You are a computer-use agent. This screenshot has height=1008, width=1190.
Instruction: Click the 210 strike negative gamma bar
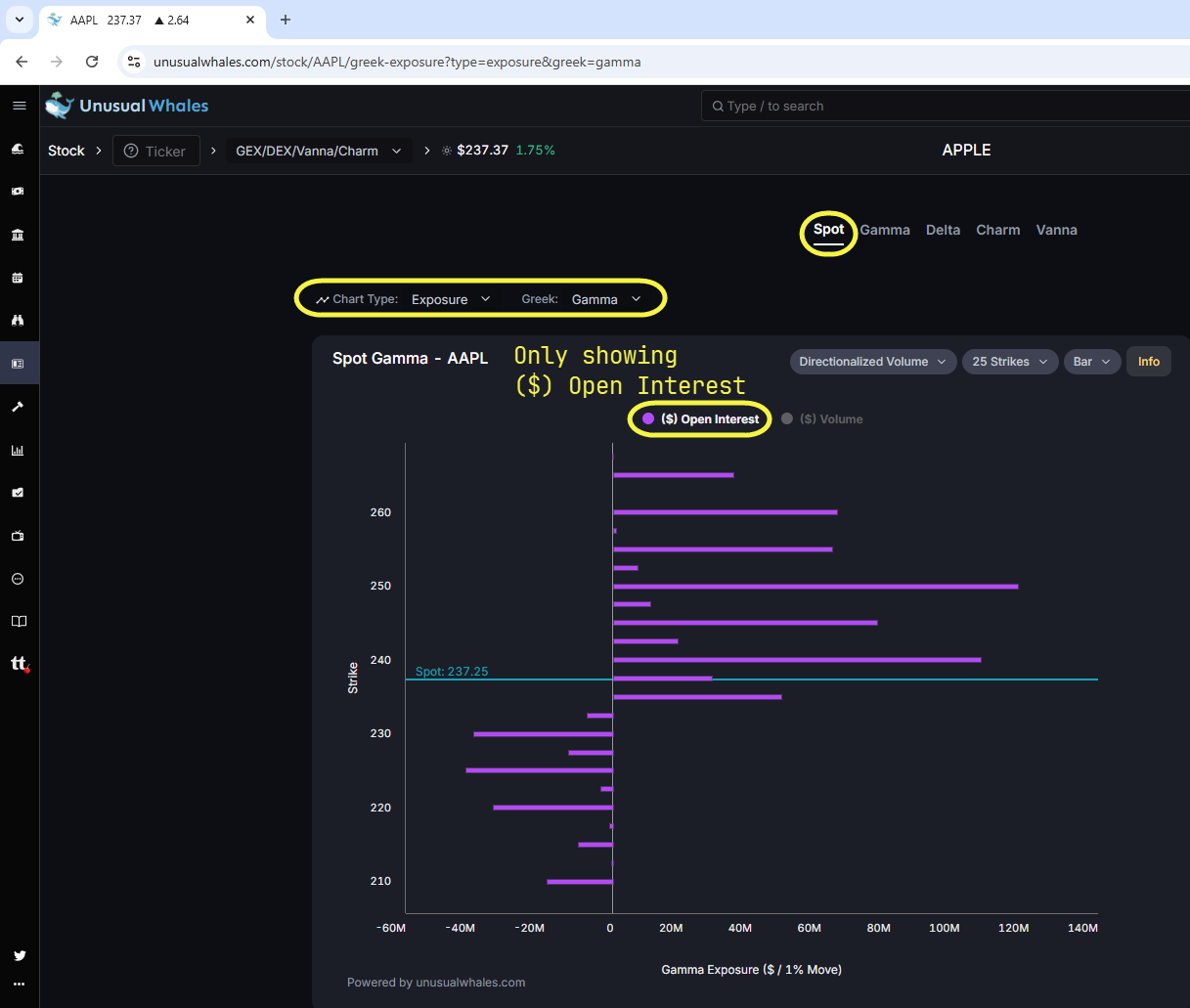click(580, 882)
